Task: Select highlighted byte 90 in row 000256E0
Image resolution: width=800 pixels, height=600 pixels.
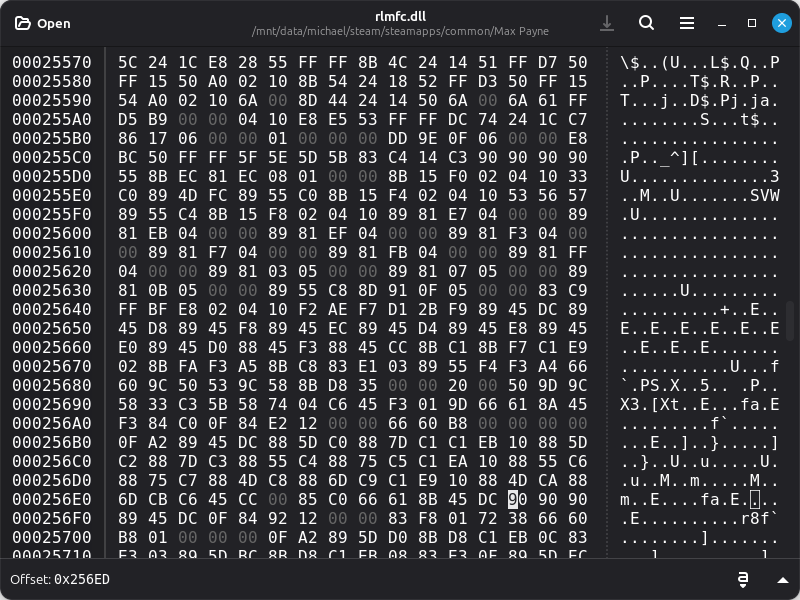Action: coord(513,500)
